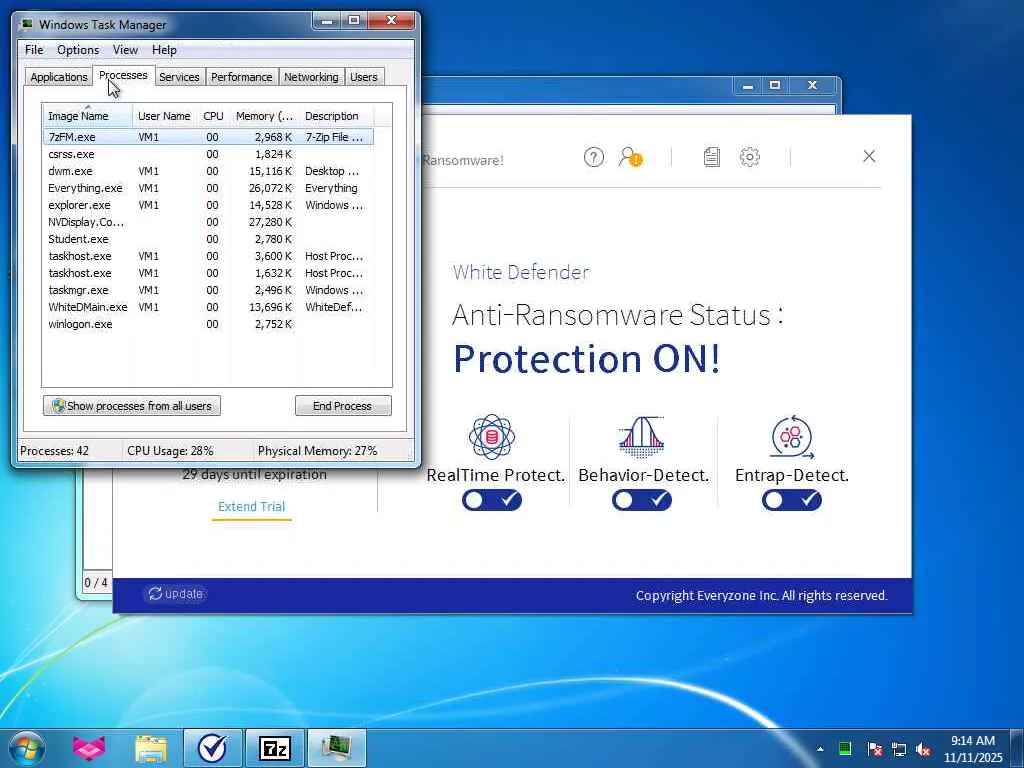The height and width of the screenshot is (768, 1024).
Task: Open Task Manager taskbar icon
Action: coord(337,748)
